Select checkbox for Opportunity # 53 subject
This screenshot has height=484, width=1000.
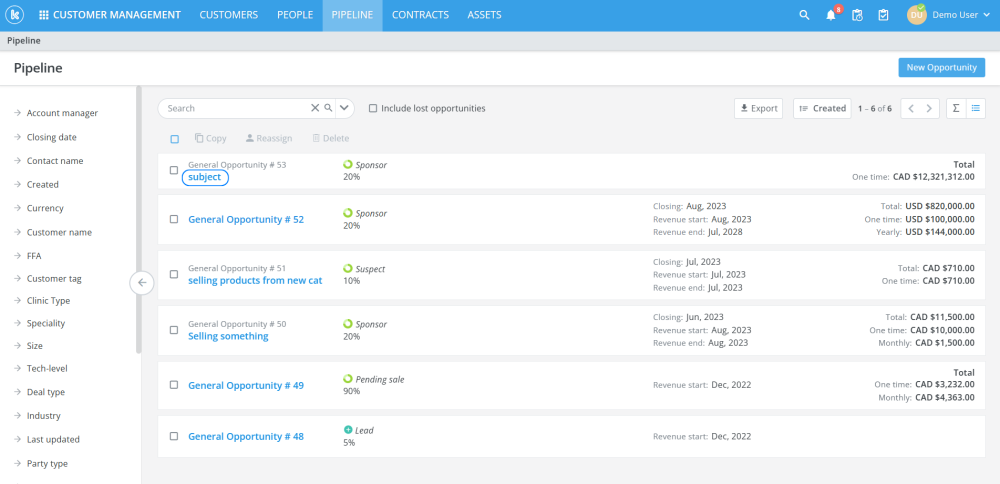[174, 170]
